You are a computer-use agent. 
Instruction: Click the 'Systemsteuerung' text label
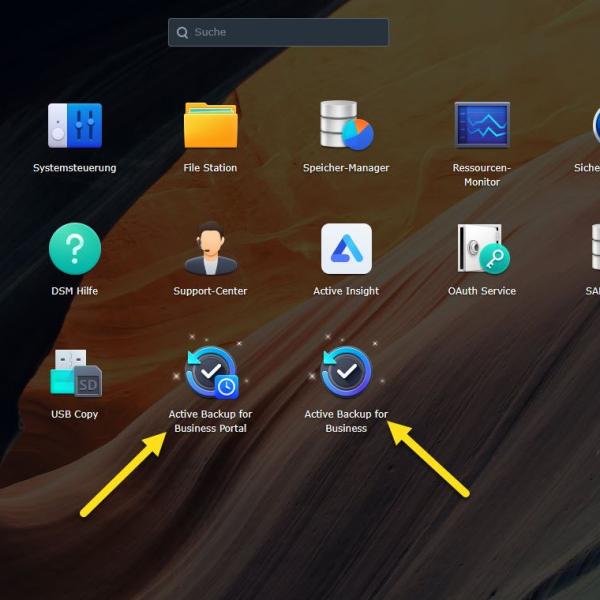point(75,168)
